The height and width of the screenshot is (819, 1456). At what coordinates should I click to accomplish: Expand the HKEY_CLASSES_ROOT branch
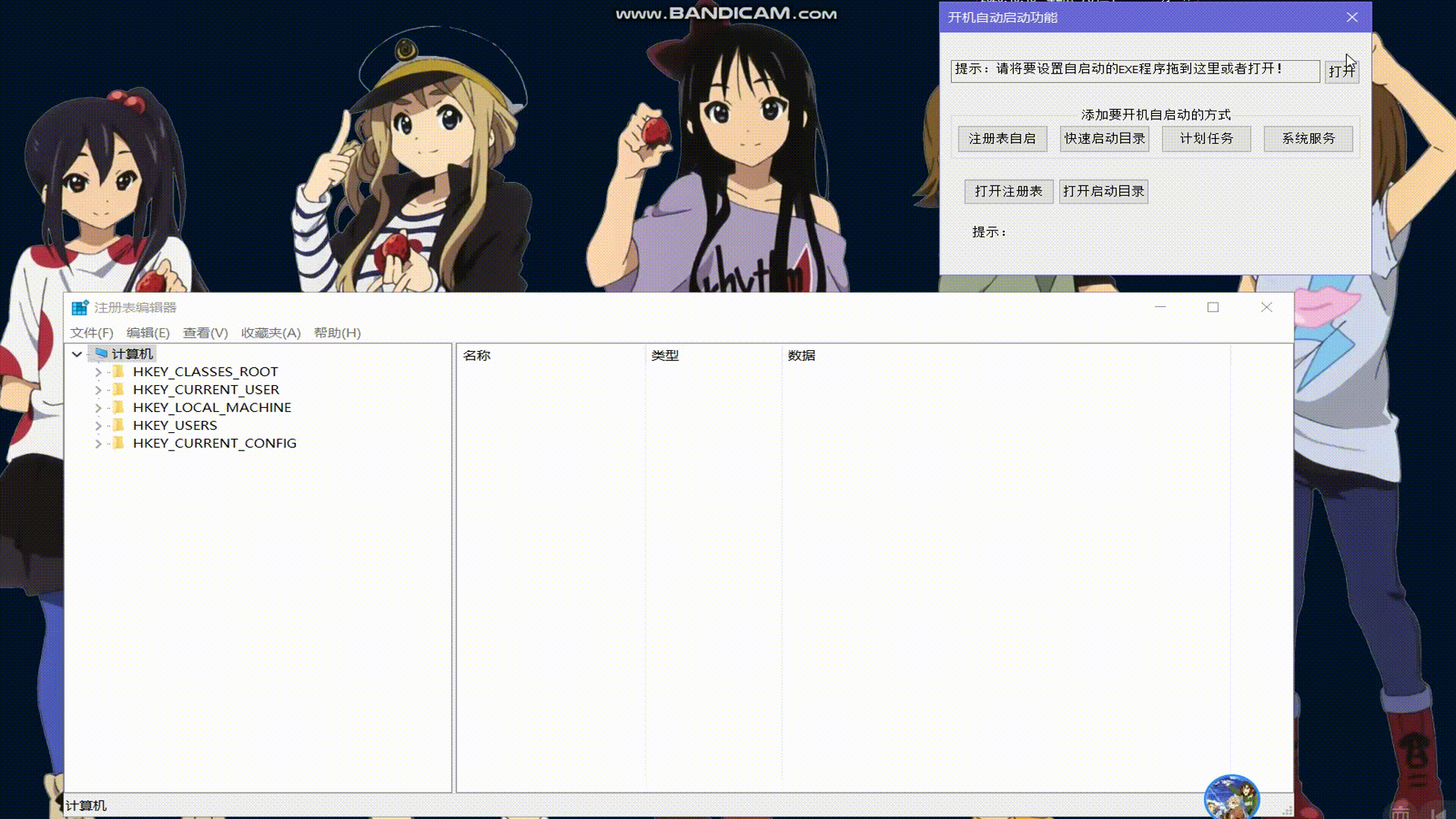click(98, 372)
